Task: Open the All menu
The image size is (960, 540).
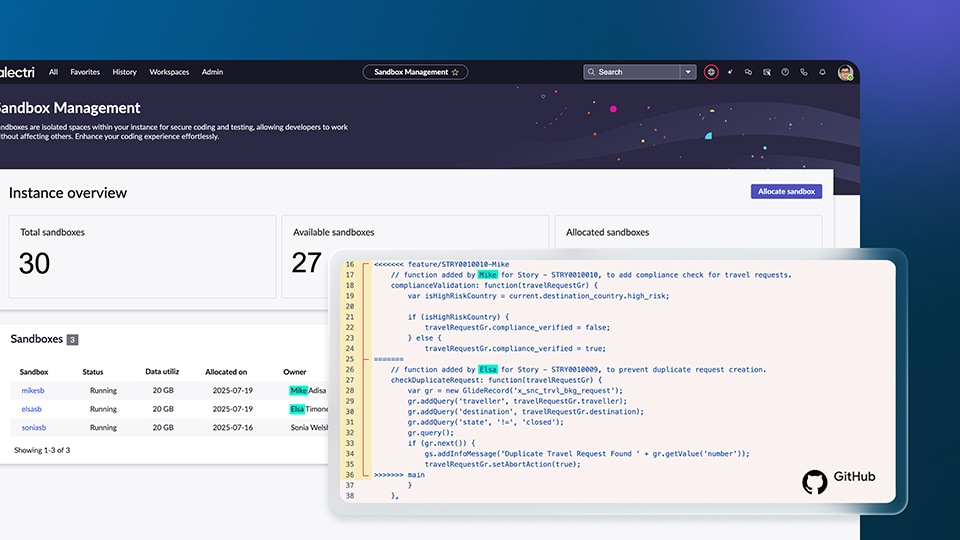Action: tap(53, 72)
